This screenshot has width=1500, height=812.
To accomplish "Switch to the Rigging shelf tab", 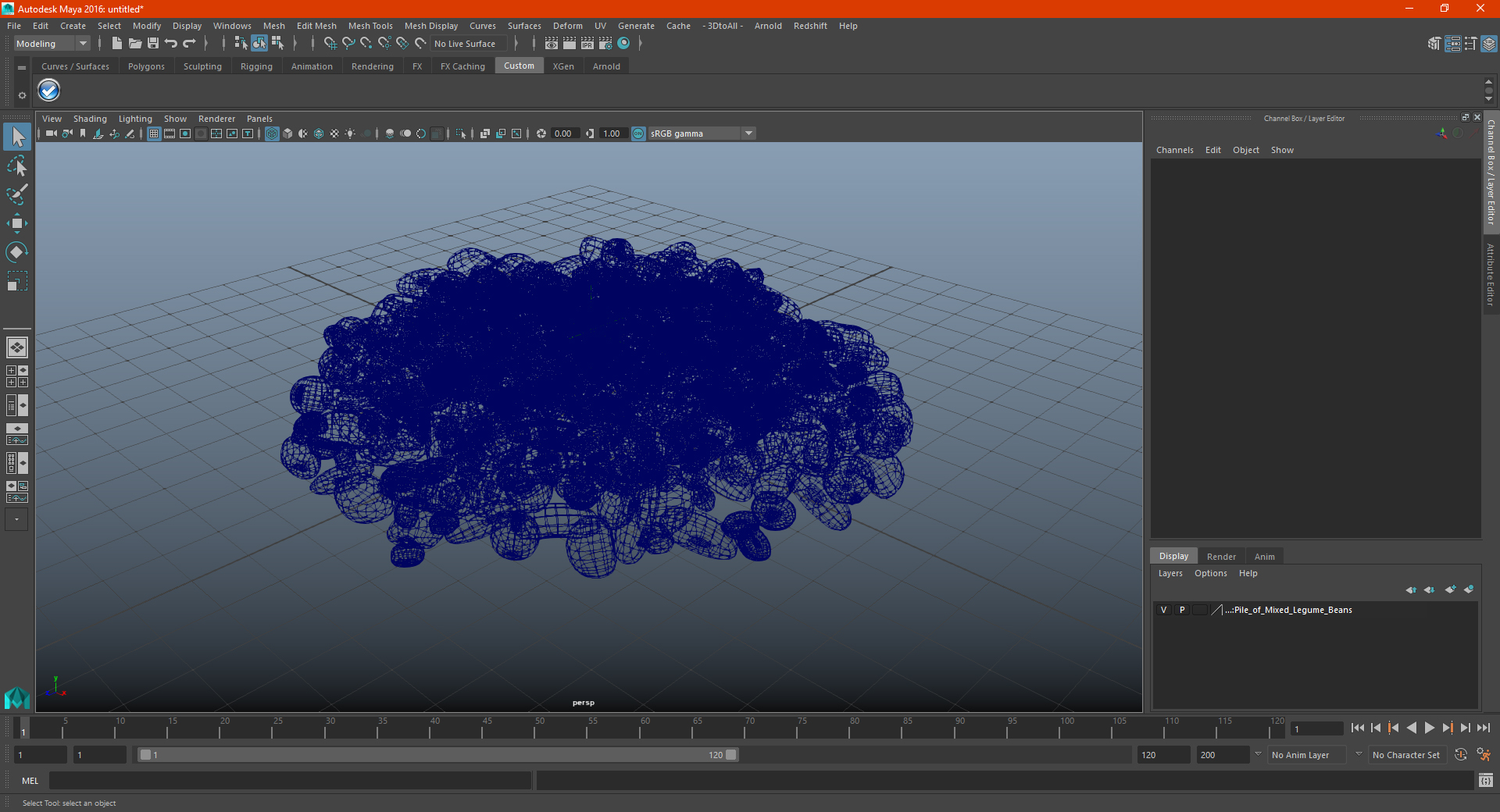I will (256, 66).
